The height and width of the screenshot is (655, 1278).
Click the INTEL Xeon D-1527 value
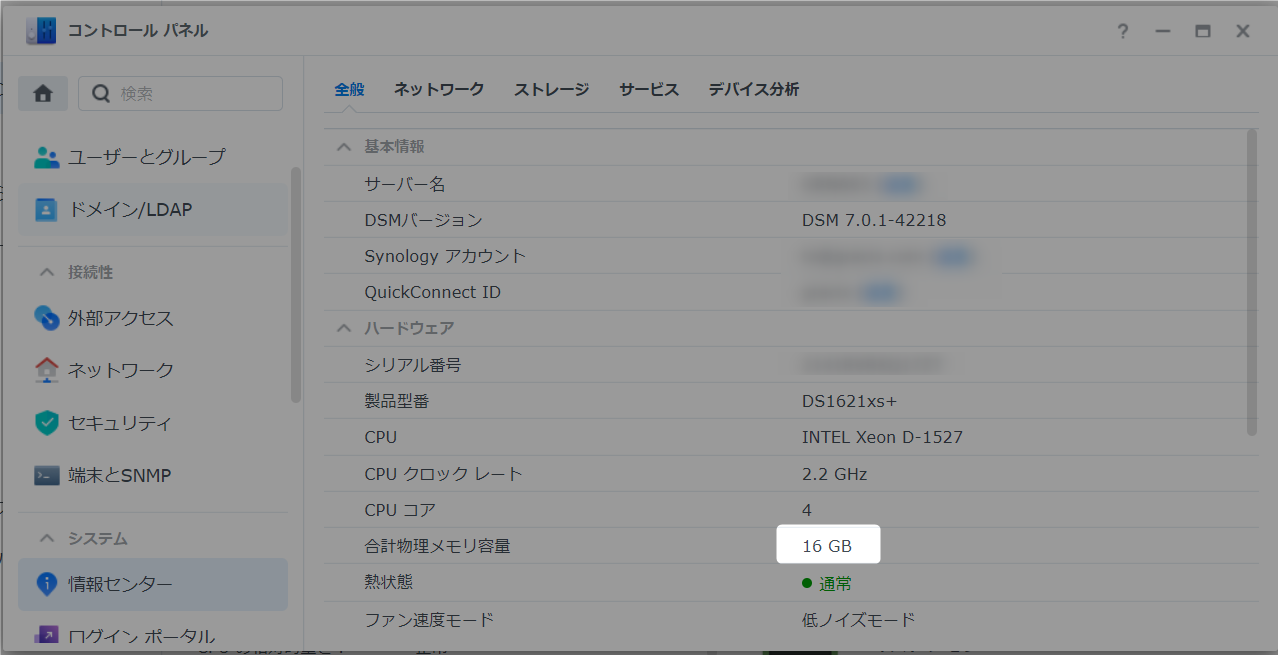[x=882, y=437]
